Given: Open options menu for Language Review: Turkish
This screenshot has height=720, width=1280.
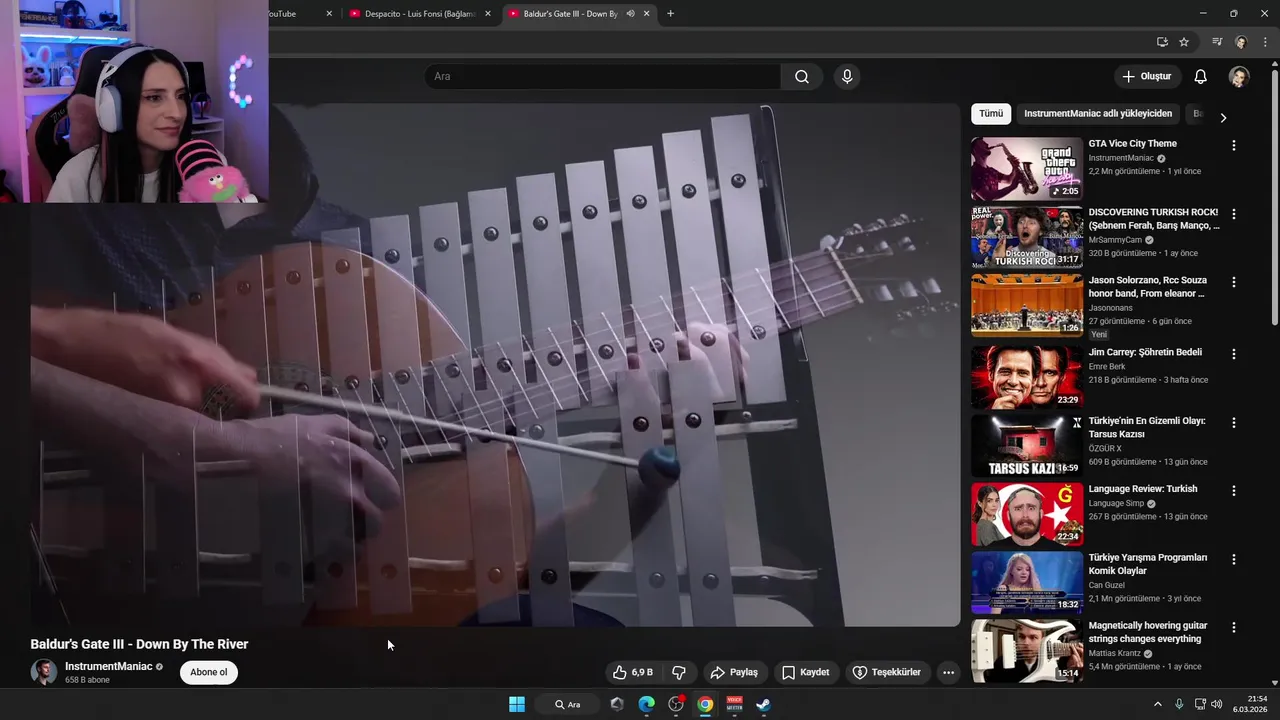Looking at the screenshot, I should pos(1233,491).
